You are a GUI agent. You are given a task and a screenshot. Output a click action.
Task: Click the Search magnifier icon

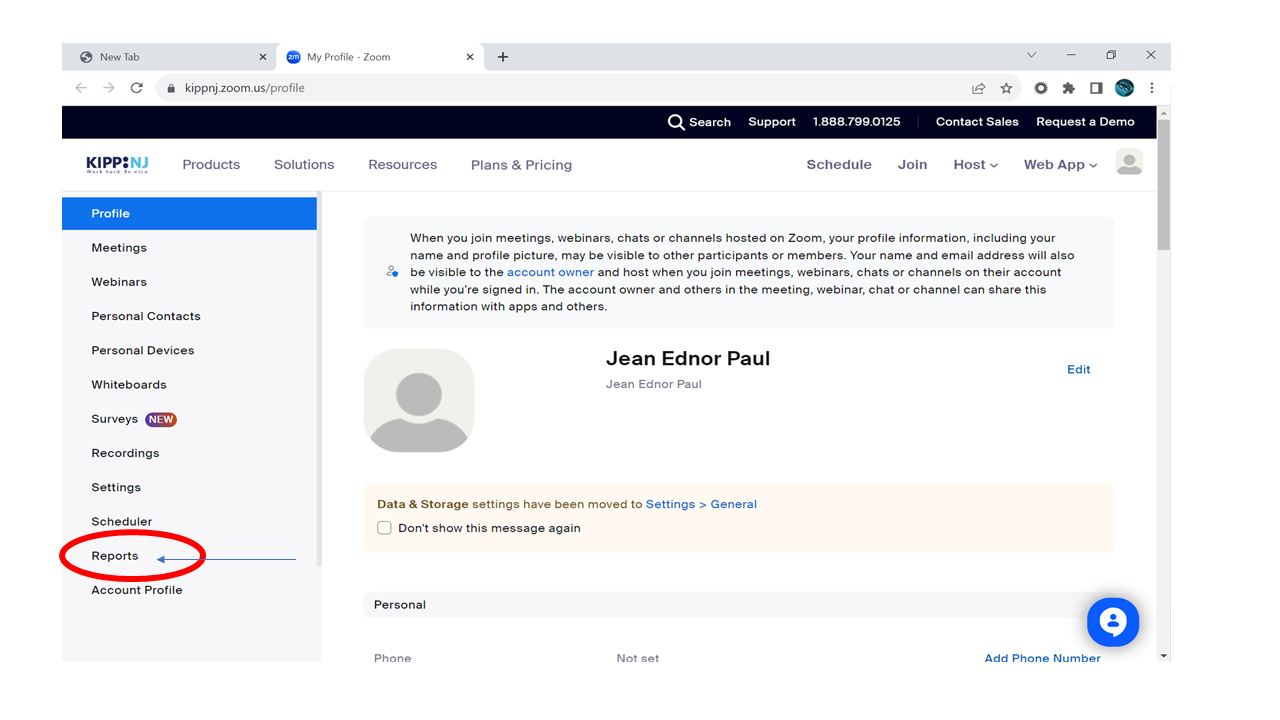(x=676, y=122)
